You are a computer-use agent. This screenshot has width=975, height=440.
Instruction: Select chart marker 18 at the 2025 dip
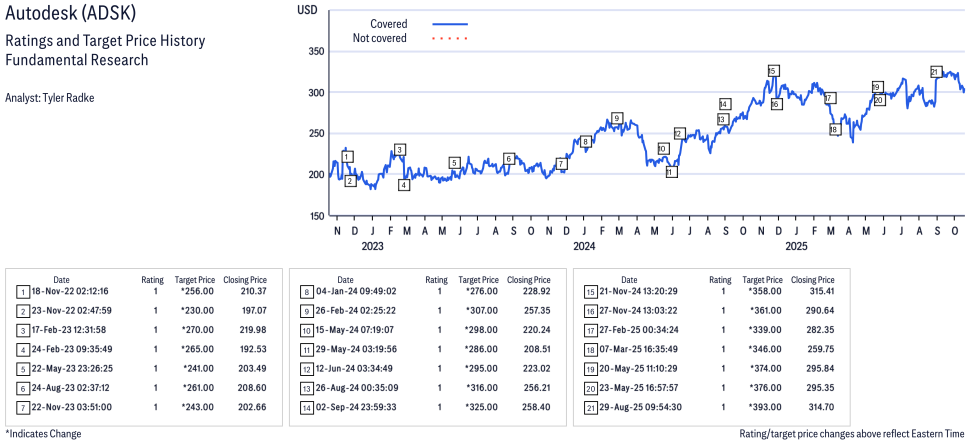(x=834, y=130)
